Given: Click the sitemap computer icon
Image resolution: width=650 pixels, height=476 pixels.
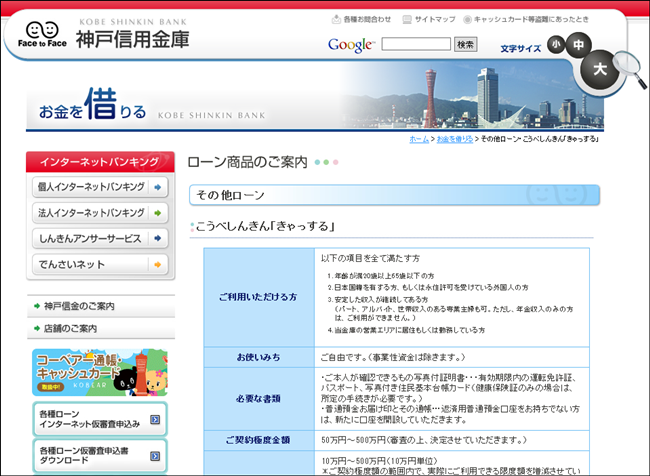Looking at the screenshot, I should click(x=407, y=19).
